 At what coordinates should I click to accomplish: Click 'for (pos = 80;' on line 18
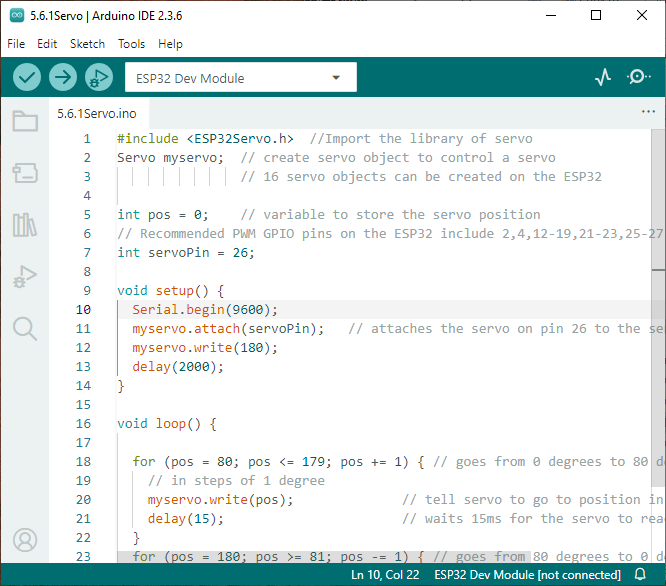click(x=186, y=462)
